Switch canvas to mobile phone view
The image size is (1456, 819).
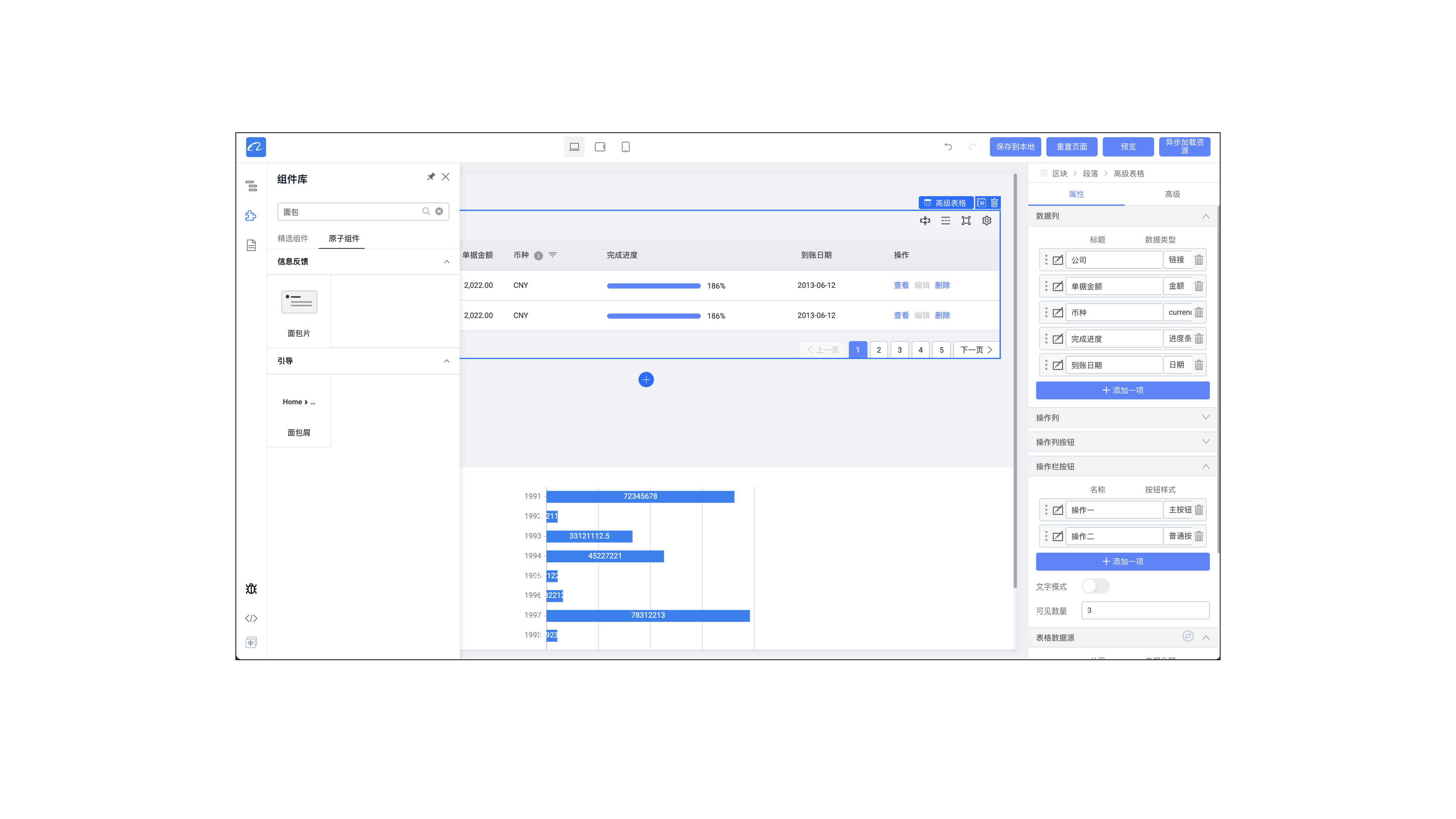(x=625, y=147)
